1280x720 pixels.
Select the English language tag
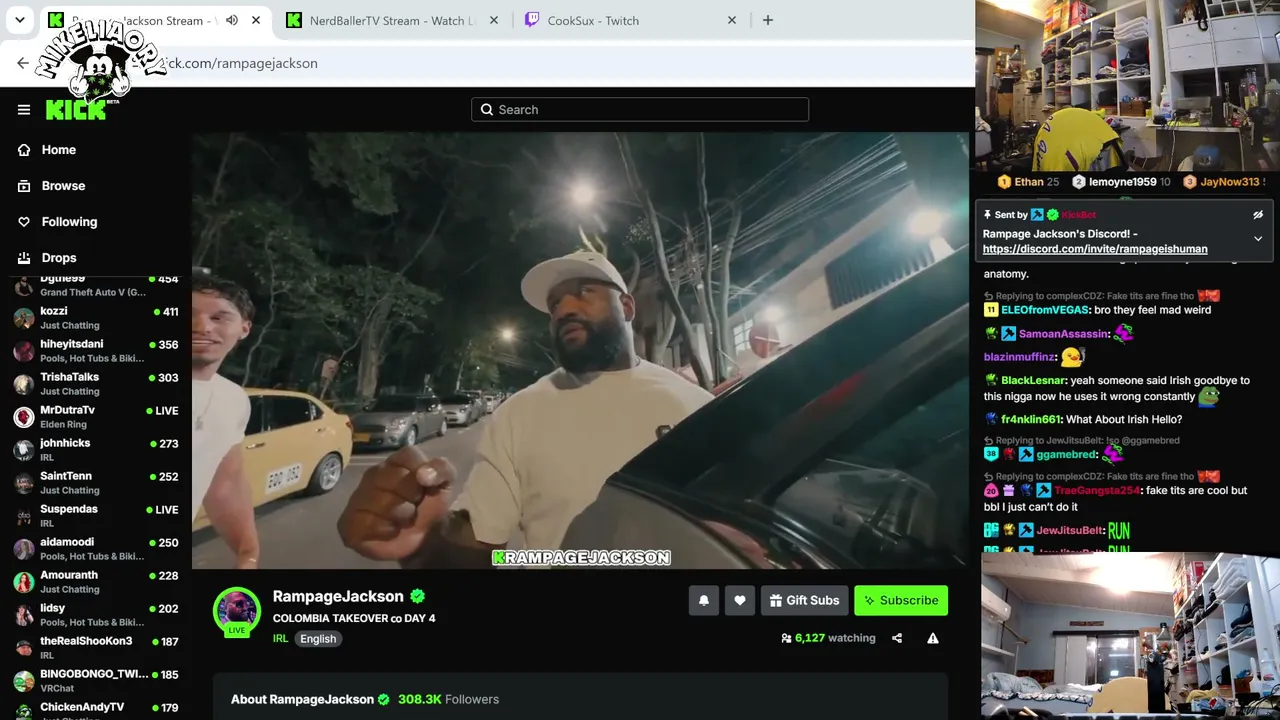click(318, 639)
